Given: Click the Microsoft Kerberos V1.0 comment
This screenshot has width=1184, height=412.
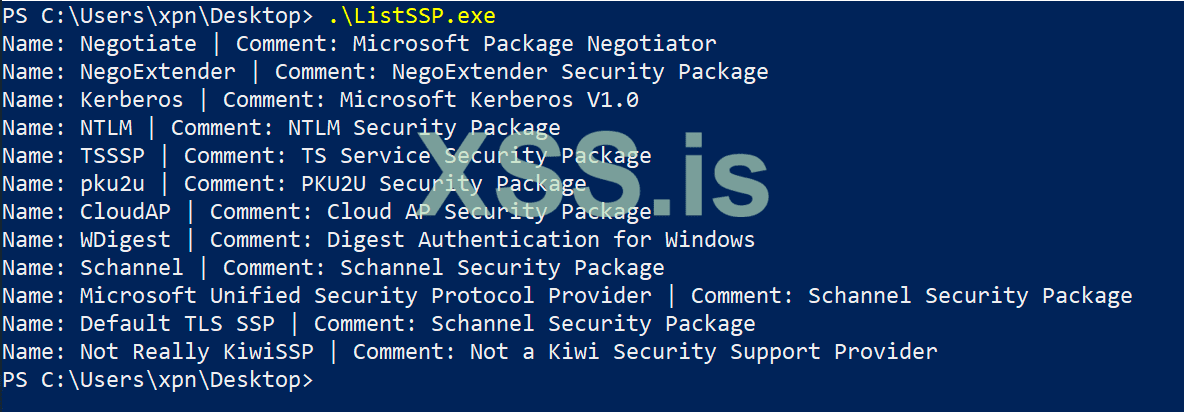Looking at the screenshot, I should 489,100.
